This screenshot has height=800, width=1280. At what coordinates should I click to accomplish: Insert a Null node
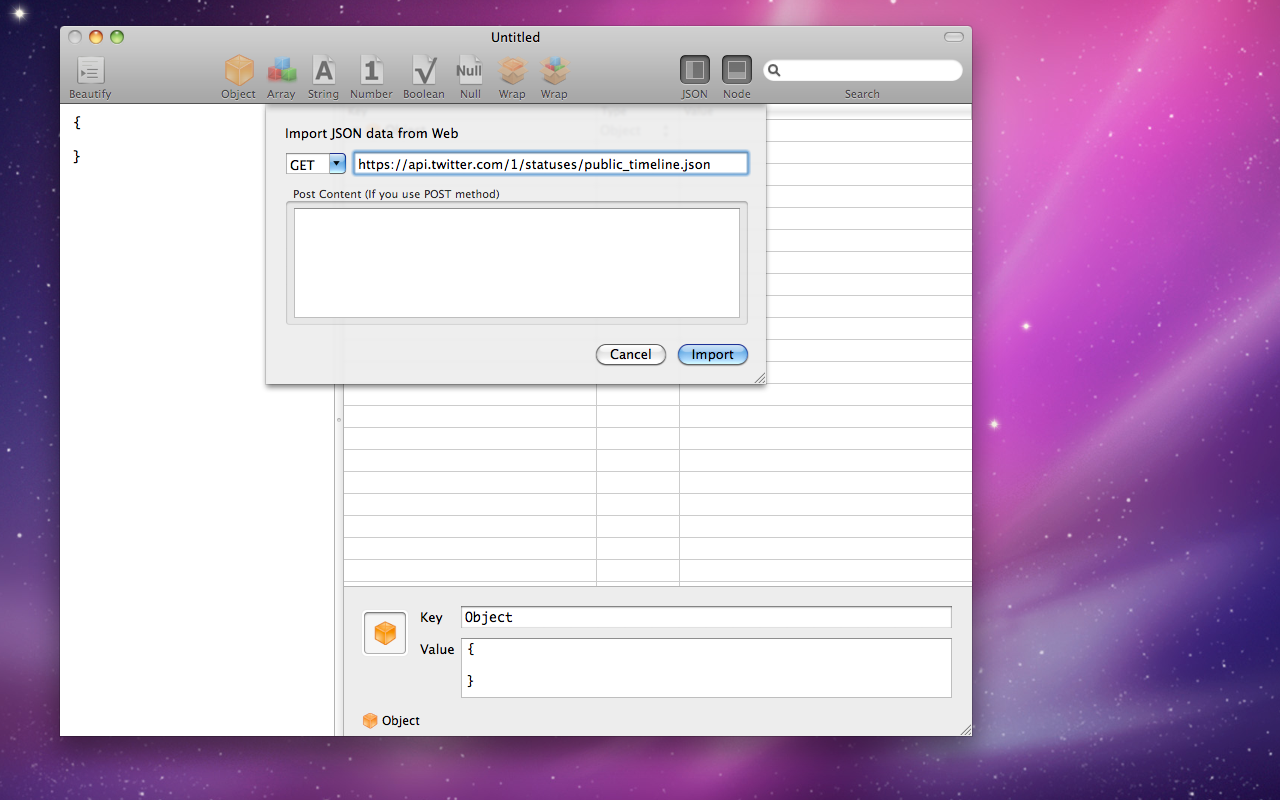pos(469,70)
